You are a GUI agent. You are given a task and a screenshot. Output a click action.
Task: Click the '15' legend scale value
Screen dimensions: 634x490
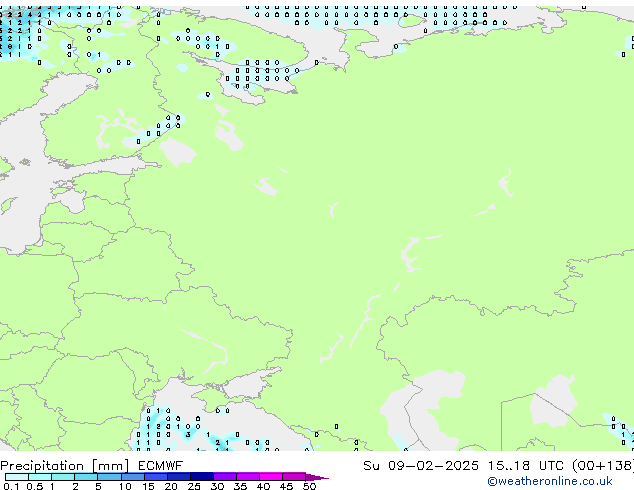pos(148,486)
